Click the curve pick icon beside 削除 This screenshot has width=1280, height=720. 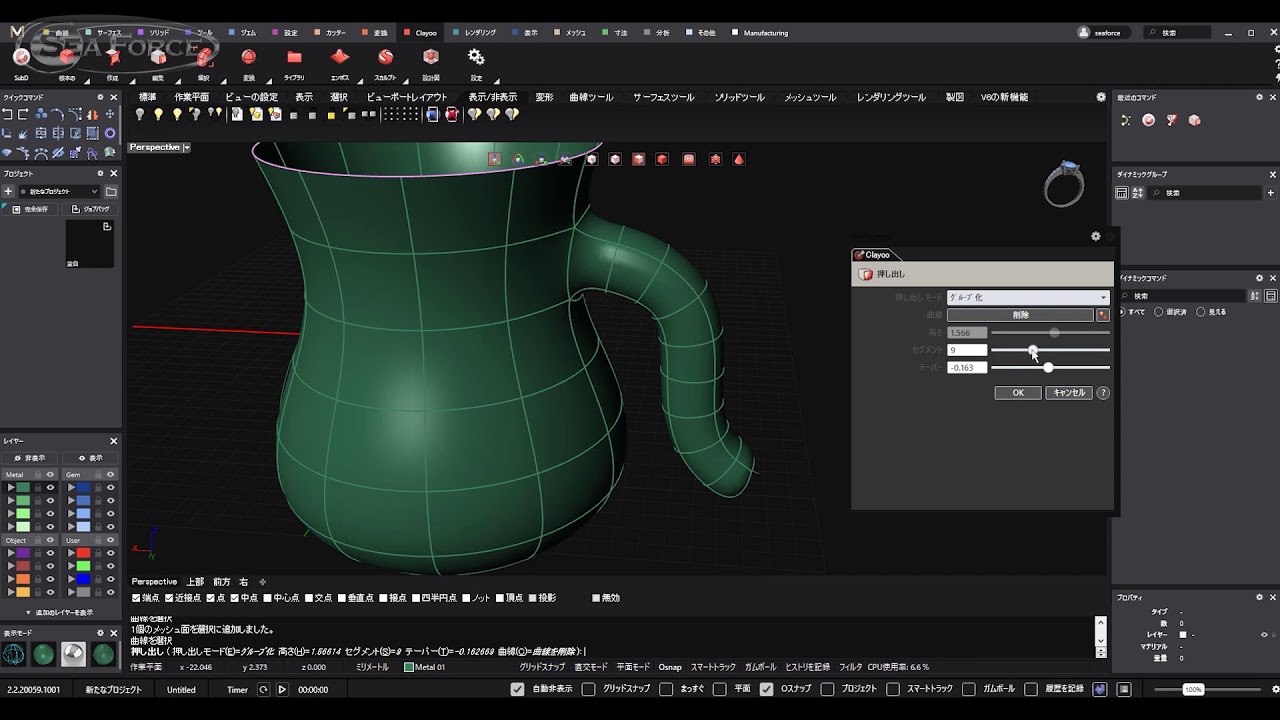[x=1102, y=315]
